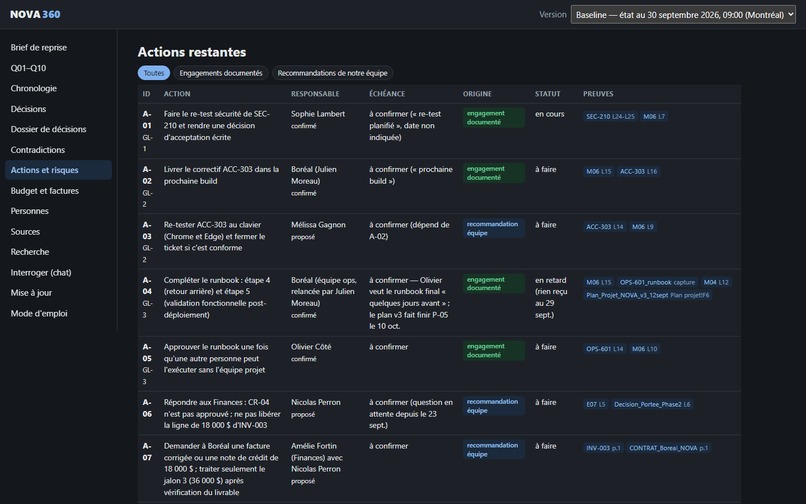Image resolution: width=806 pixels, height=504 pixels.
Task: Click the A-05 row ID
Action: pos(147,353)
